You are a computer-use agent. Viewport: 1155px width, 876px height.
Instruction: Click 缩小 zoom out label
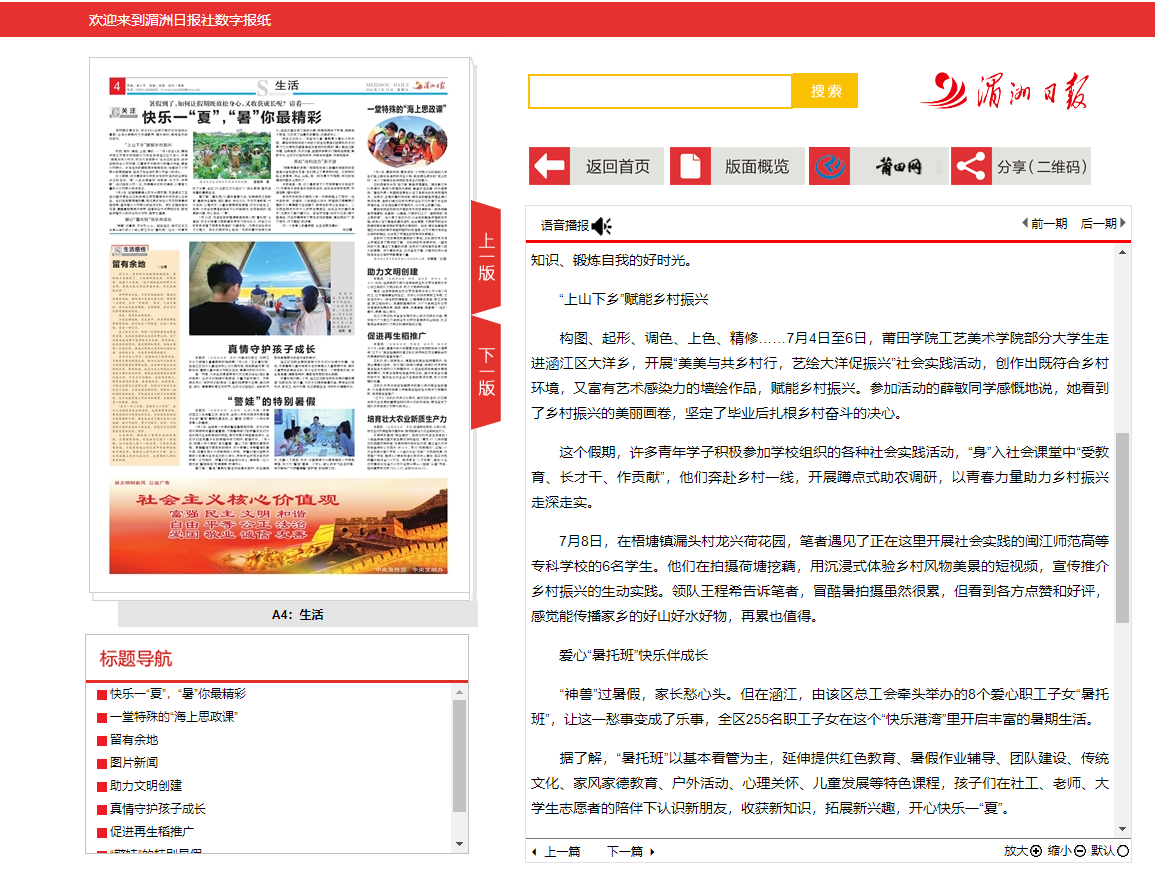coord(1059,851)
